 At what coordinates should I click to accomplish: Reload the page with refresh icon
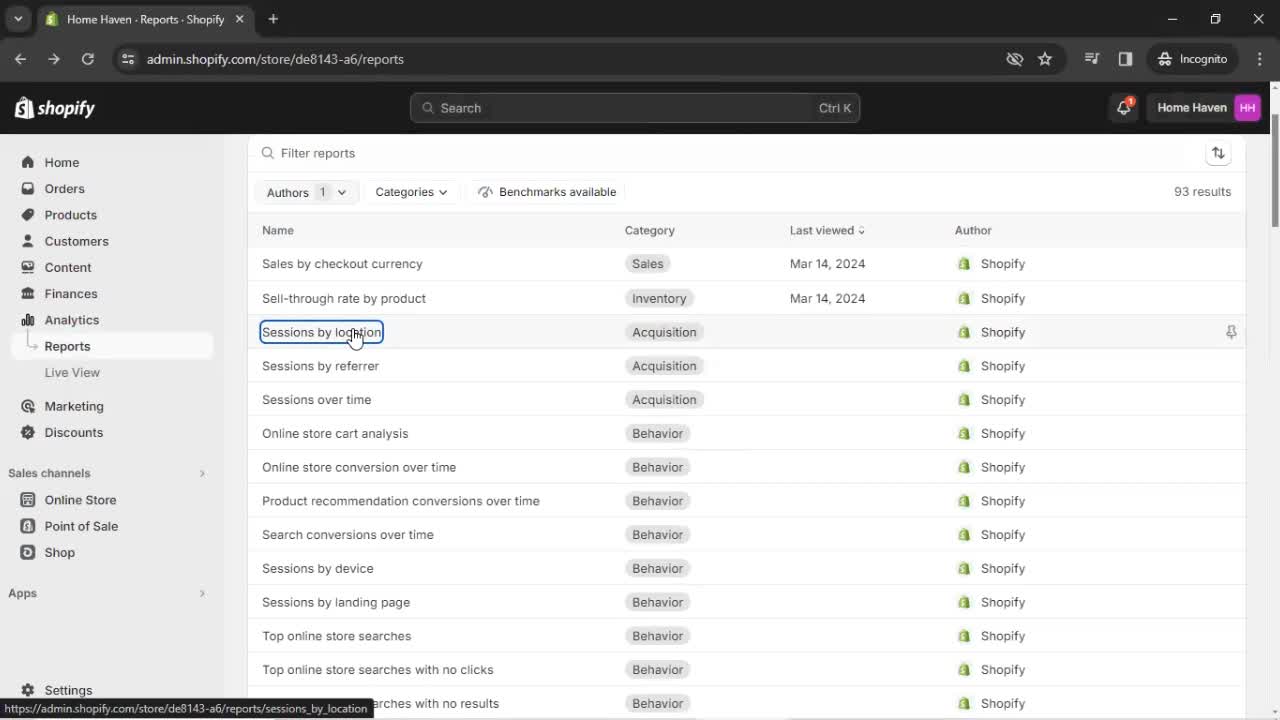[x=88, y=59]
